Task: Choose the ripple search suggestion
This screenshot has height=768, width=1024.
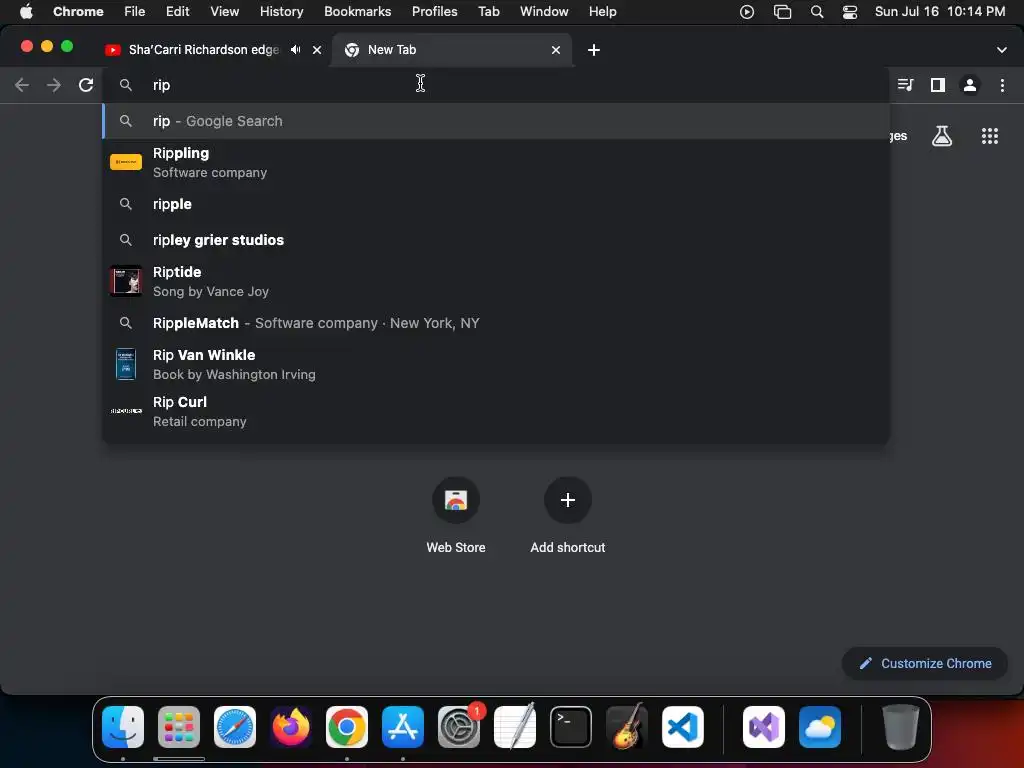Action: coord(496,204)
